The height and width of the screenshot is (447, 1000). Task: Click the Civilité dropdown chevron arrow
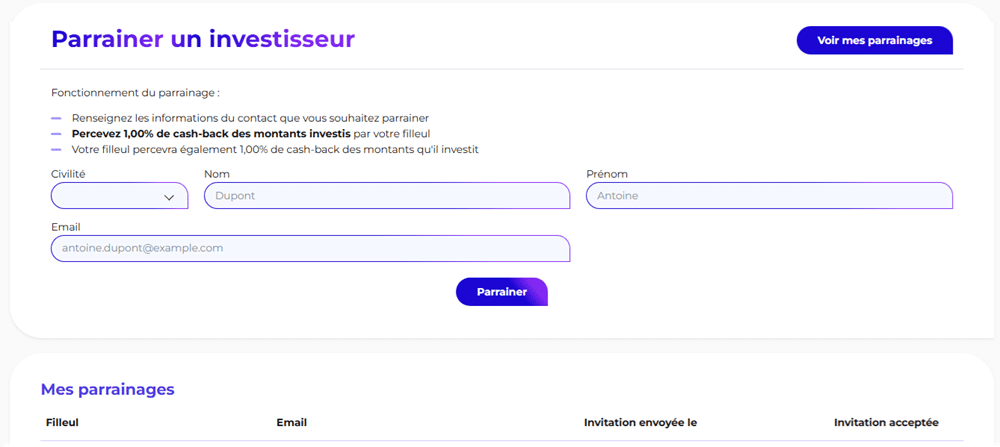tap(169, 197)
